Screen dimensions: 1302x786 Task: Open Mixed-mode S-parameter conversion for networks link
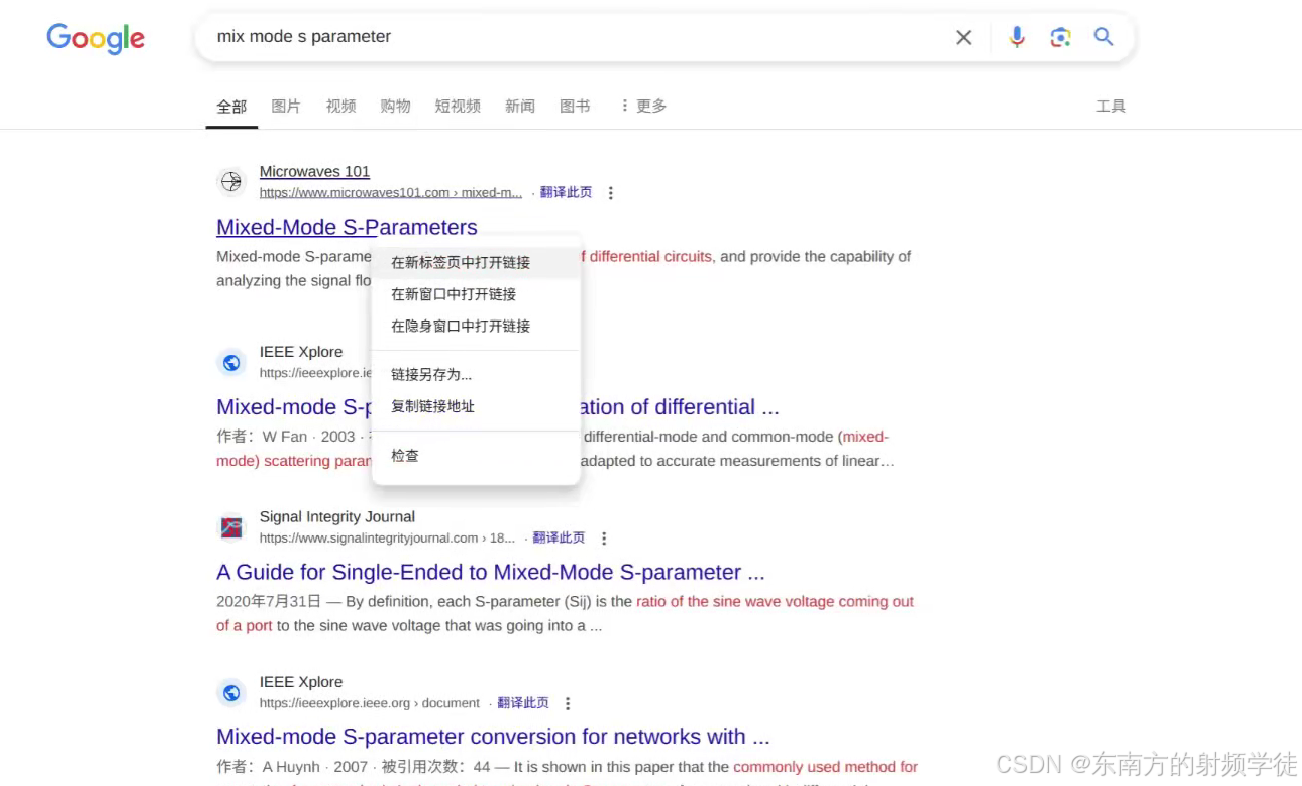pyautogui.click(x=493, y=737)
